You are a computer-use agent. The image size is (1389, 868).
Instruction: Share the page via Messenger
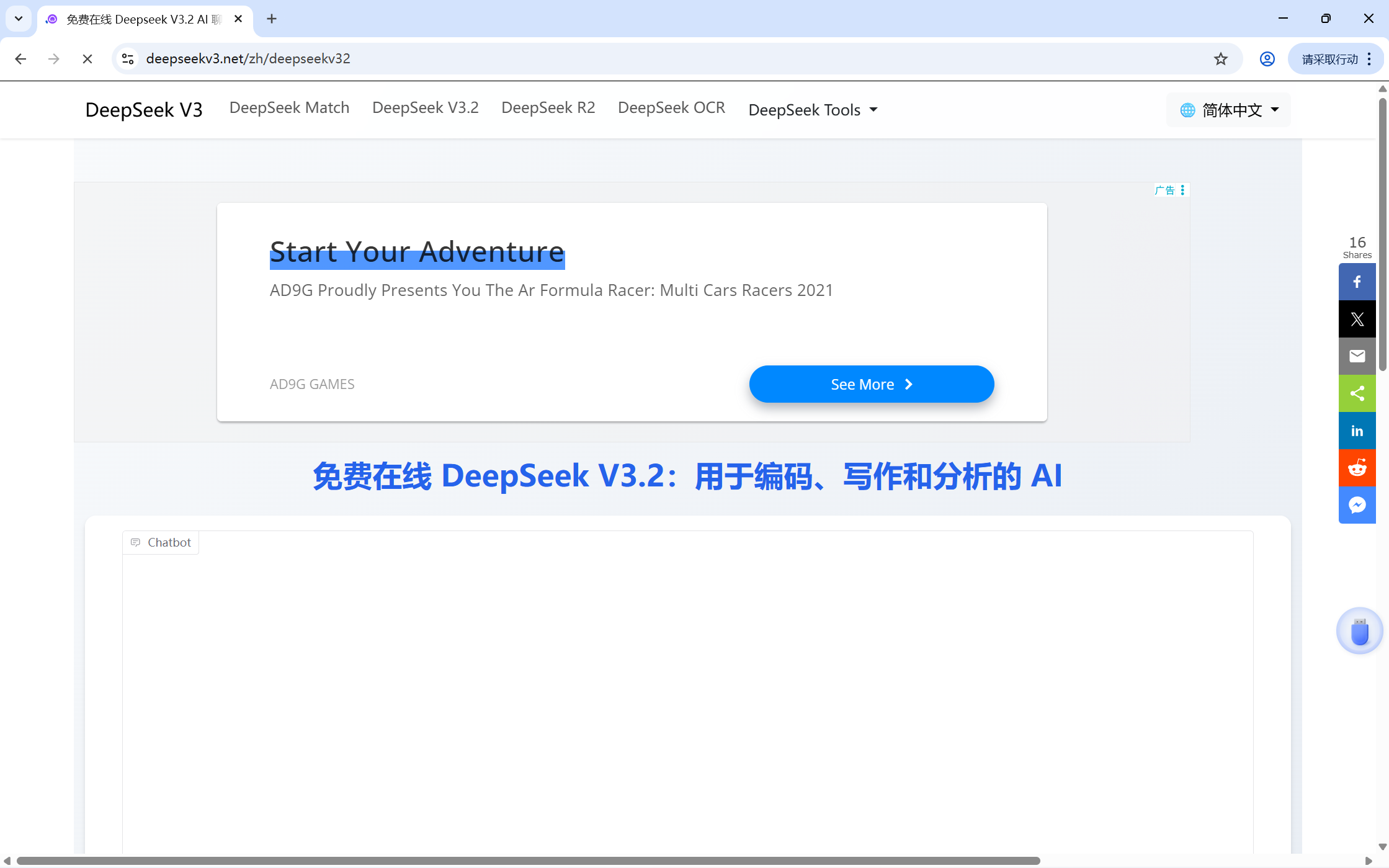coord(1357,505)
